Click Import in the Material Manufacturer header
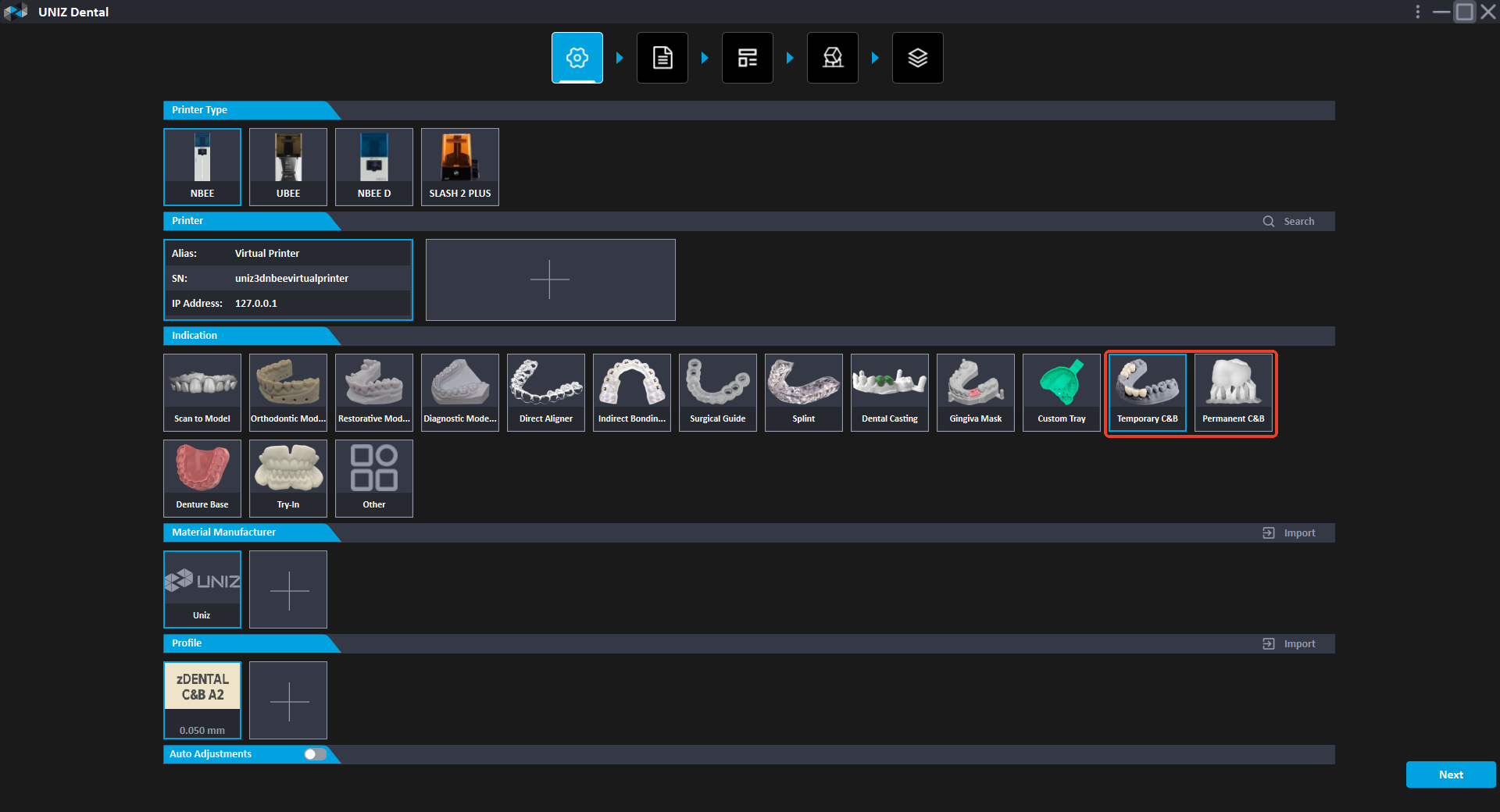This screenshot has height=812, width=1500. (1290, 533)
